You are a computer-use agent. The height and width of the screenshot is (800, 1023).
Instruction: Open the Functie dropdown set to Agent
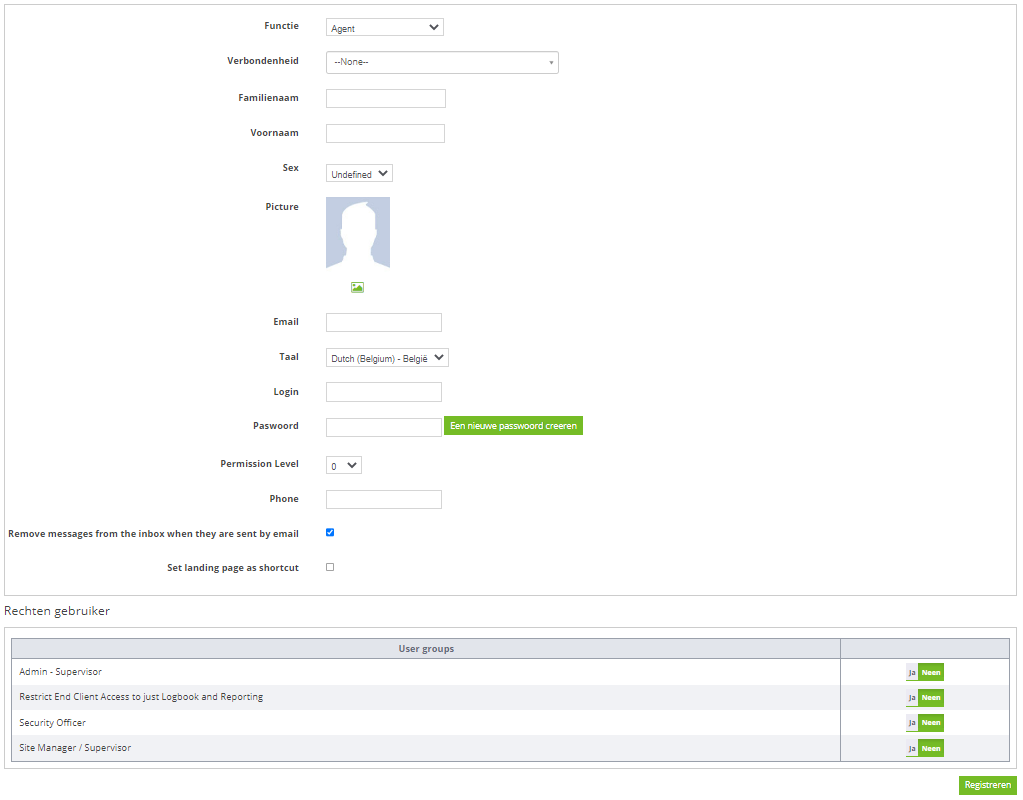point(384,27)
